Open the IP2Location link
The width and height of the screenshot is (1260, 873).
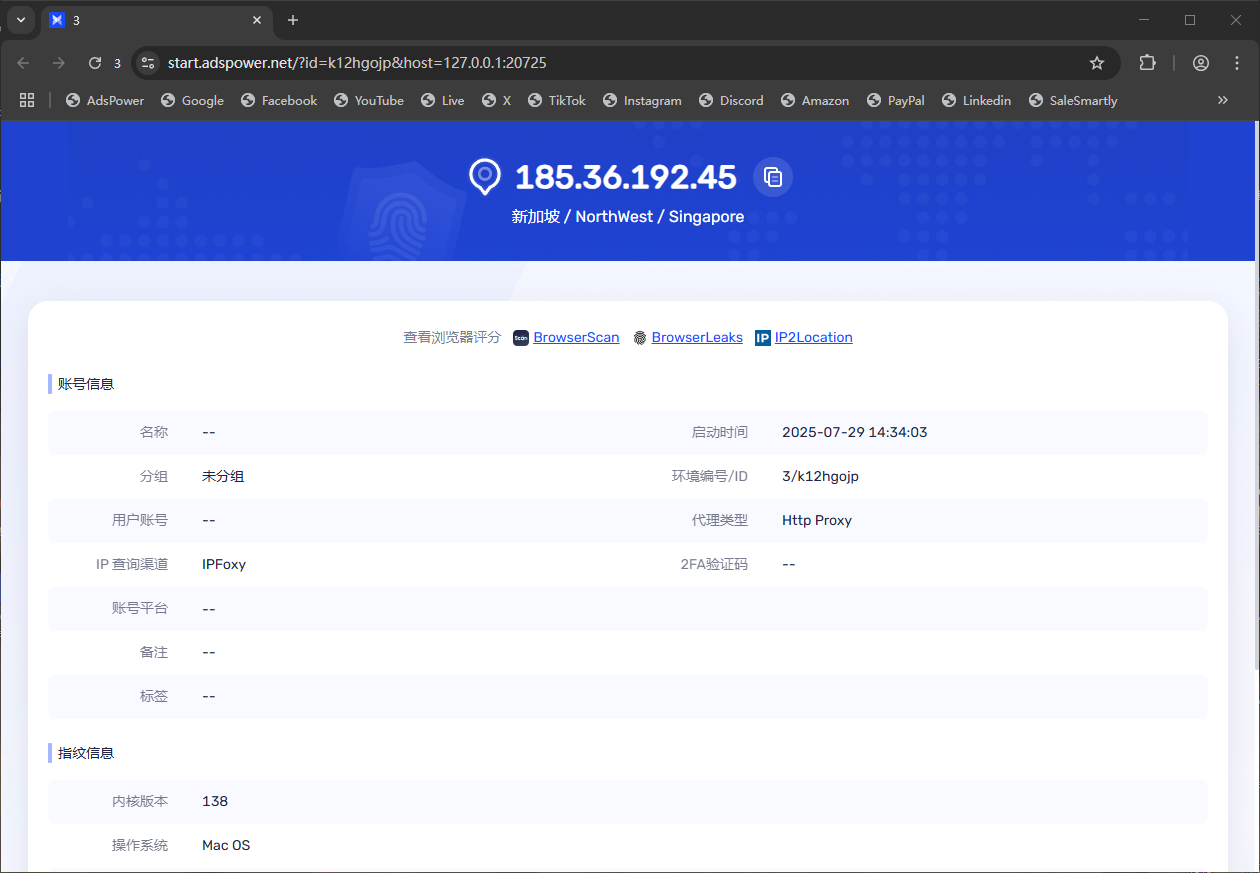tap(813, 338)
